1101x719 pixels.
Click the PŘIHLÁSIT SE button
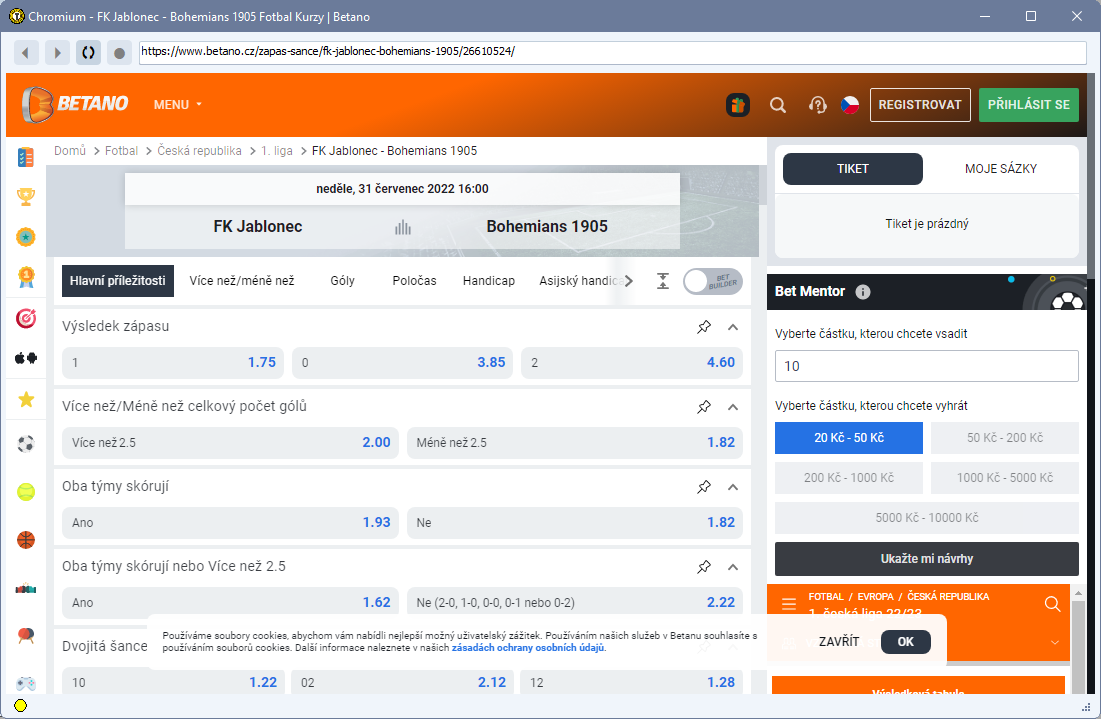1029,105
